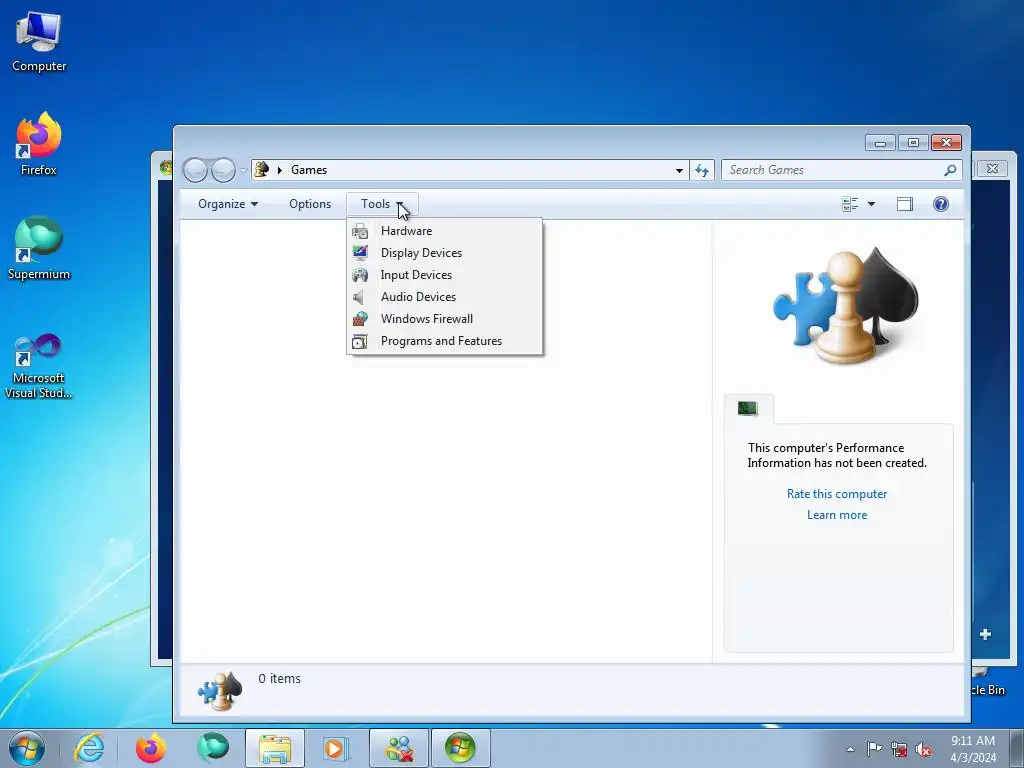Select the performance information tab icon

748,409
